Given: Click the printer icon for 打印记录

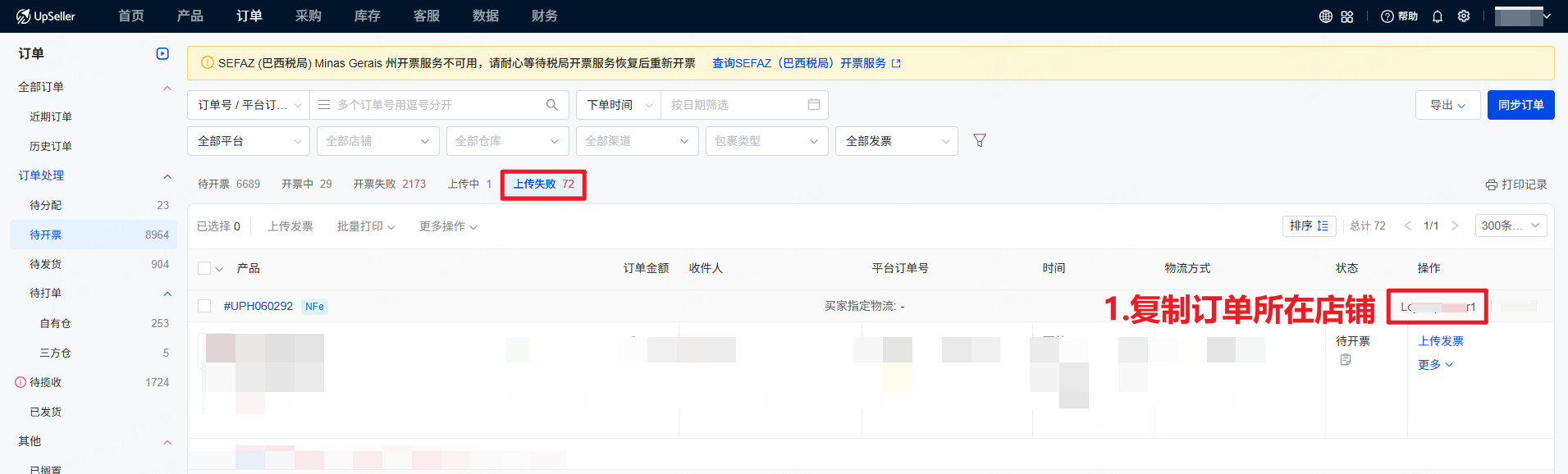Looking at the screenshot, I should click(x=1491, y=185).
